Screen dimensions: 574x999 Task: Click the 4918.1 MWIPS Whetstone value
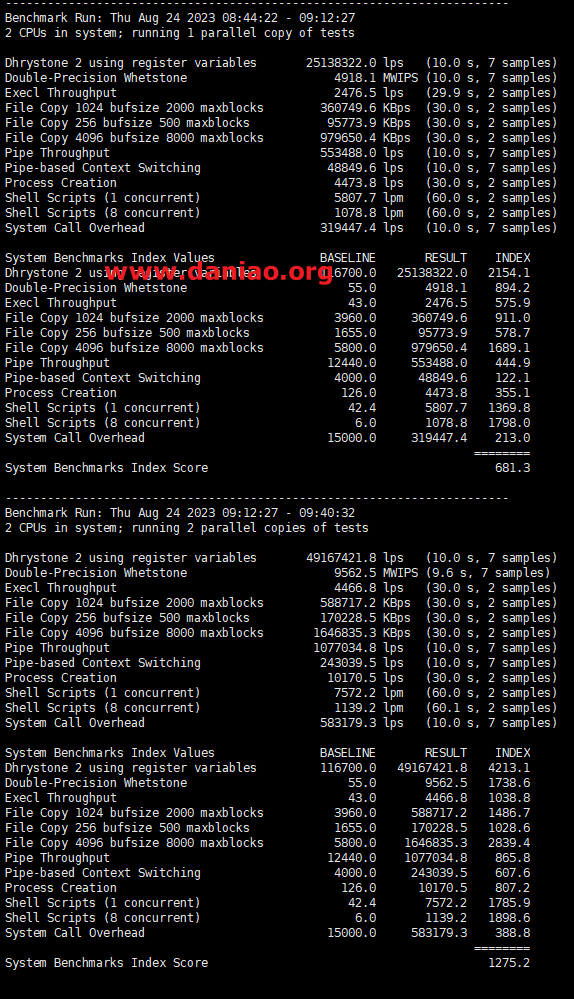(376, 78)
